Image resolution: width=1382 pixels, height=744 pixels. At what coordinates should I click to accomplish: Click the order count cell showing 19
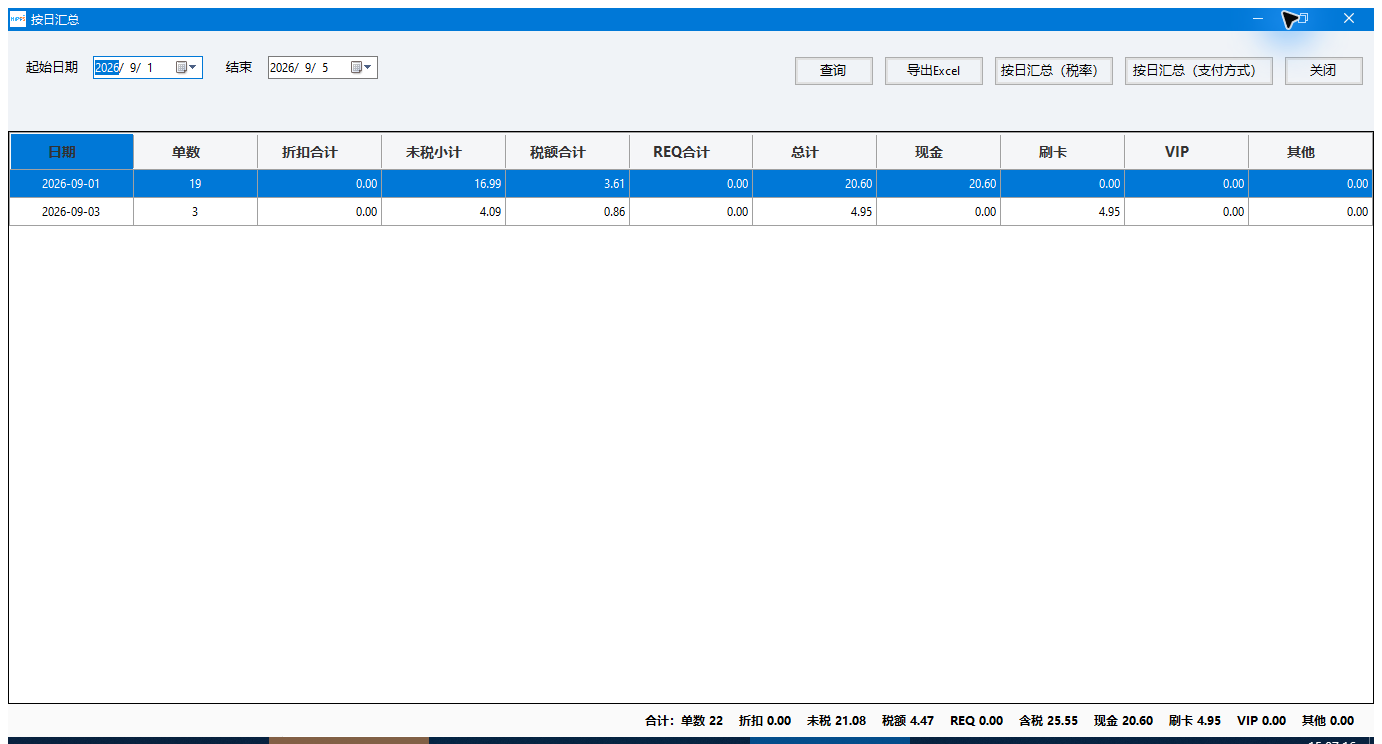click(x=195, y=184)
